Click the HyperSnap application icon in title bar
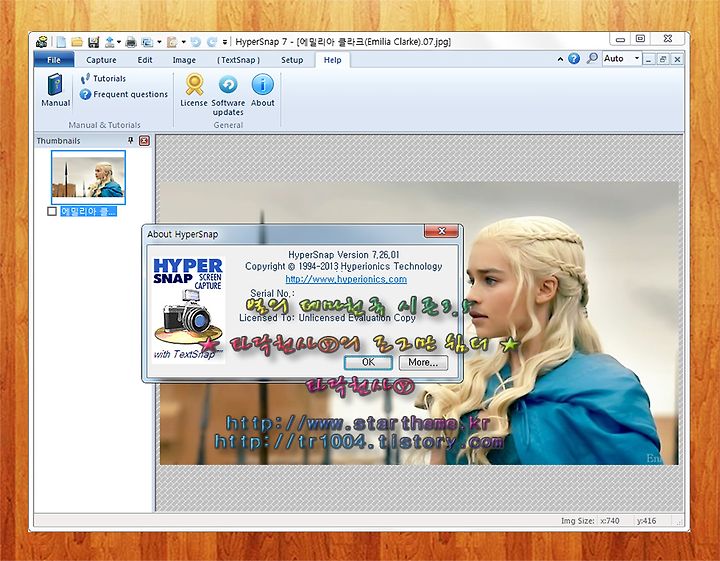720x561 pixels. (x=42, y=42)
